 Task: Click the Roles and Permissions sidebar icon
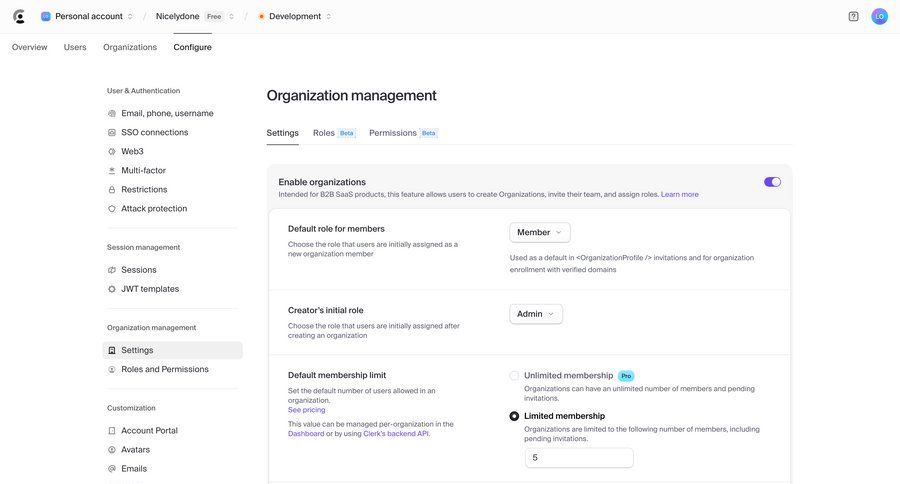coord(112,370)
